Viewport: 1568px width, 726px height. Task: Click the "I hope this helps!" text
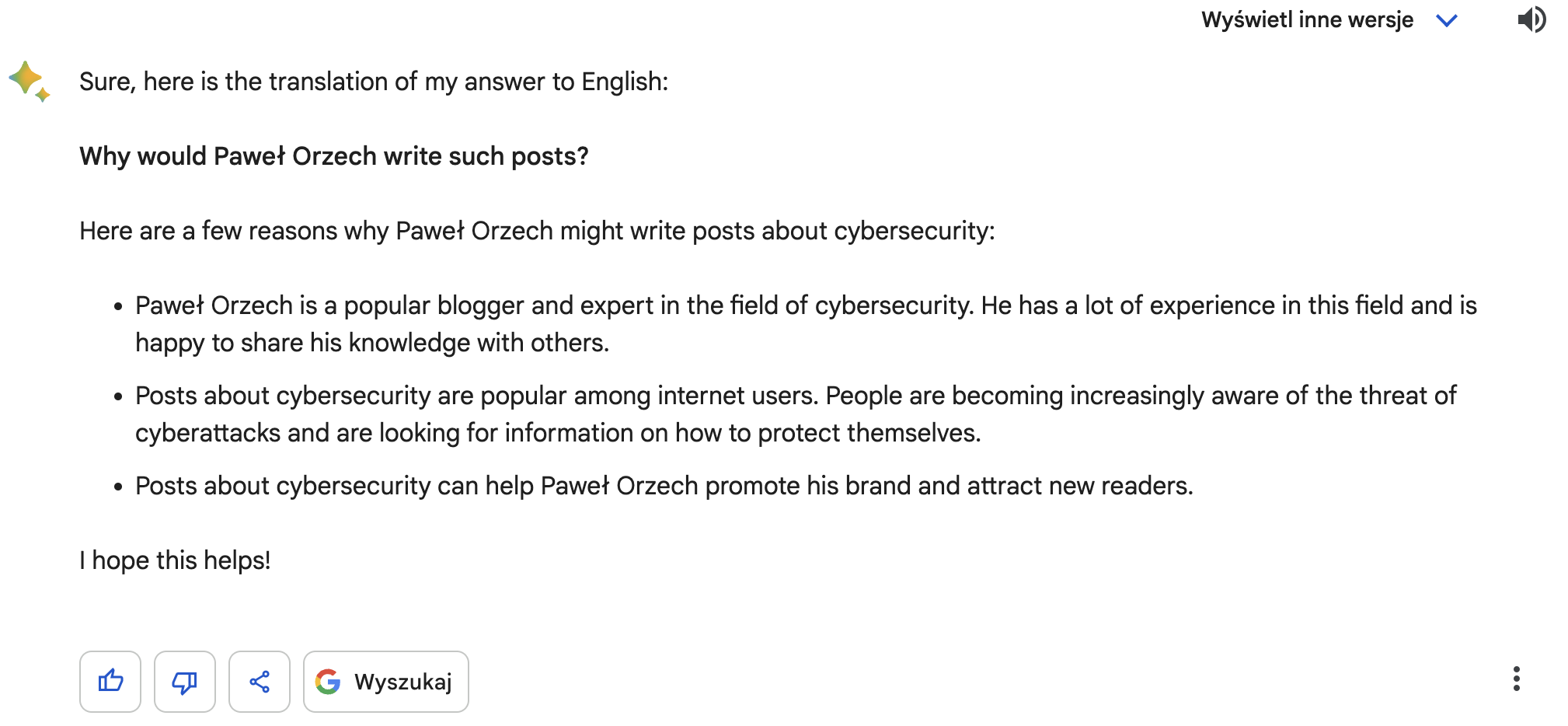click(x=175, y=560)
